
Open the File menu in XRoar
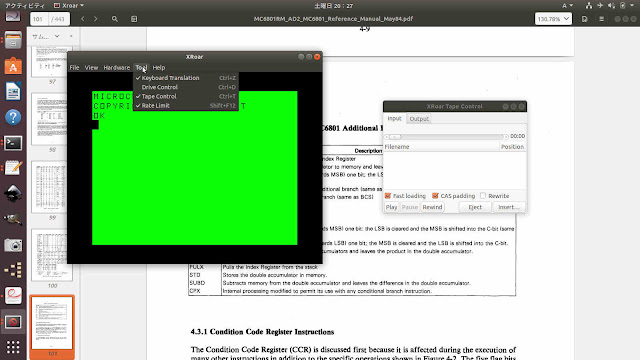pos(74,68)
